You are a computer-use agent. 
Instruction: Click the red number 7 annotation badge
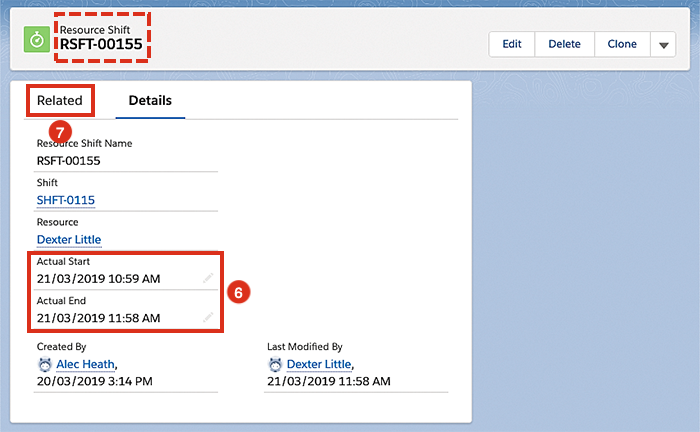pyautogui.click(x=59, y=129)
